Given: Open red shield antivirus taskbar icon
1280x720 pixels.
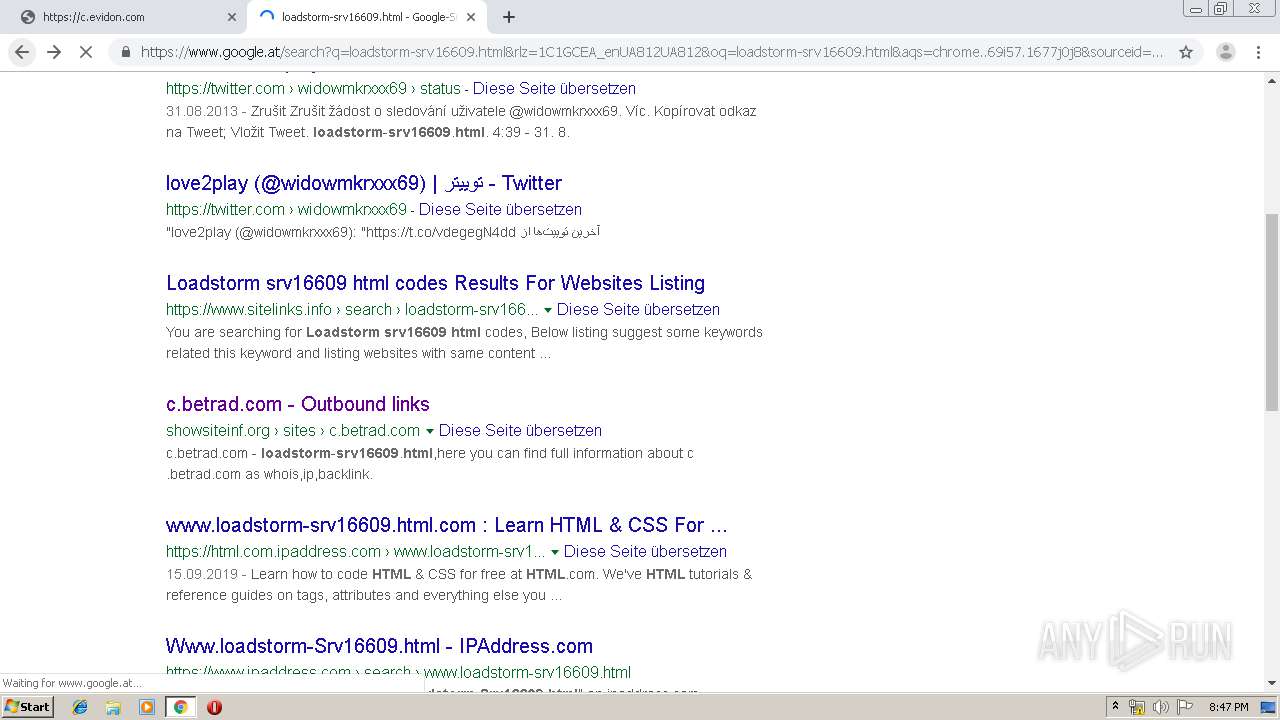Looking at the screenshot, I should 214,707.
